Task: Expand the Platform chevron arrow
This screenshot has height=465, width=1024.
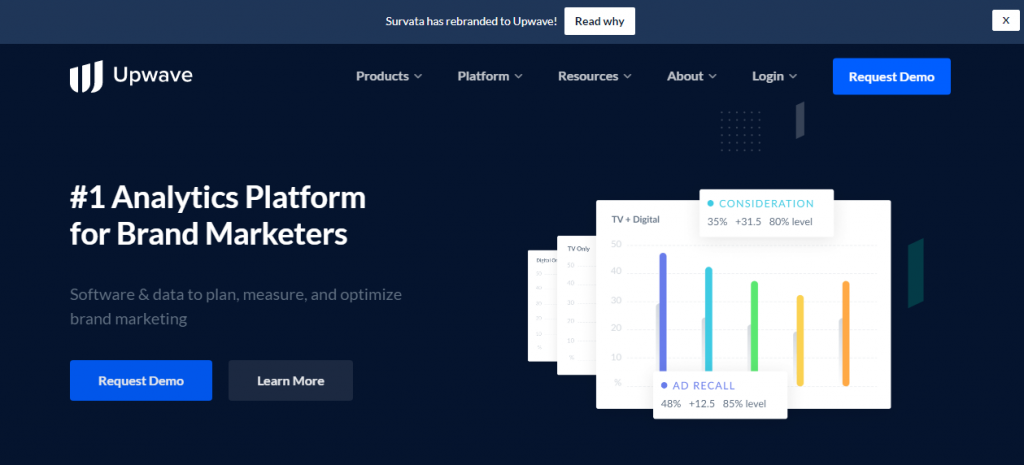Action: (519, 77)
